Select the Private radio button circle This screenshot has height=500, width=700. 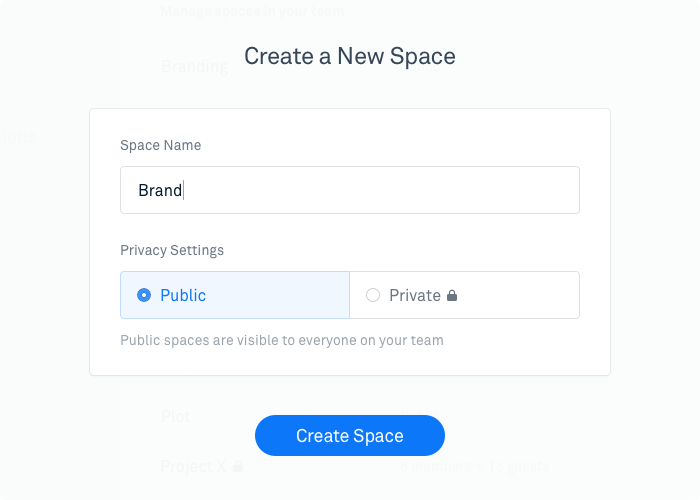coord(373,295)
